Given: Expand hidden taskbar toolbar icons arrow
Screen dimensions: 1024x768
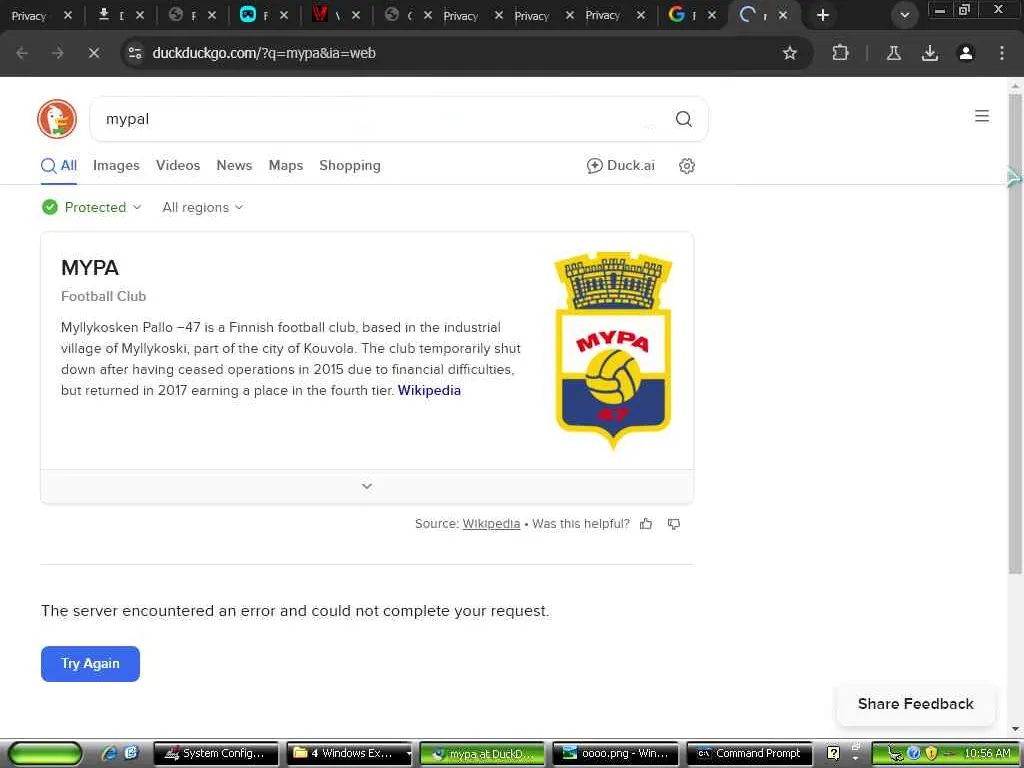Looking at the screenshot, I should 855,759.
